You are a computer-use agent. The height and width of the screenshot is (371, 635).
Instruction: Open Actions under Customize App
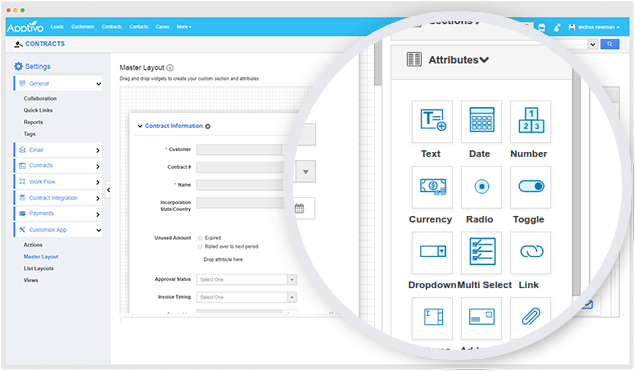[x=33, y=245]
